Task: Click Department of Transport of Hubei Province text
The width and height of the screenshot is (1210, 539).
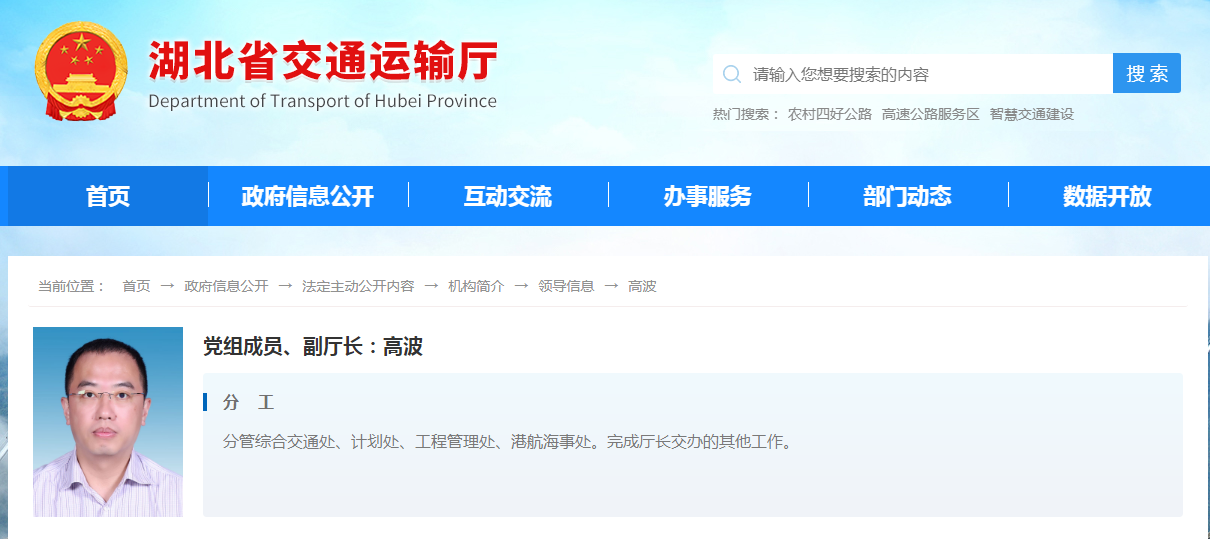Action: pos(322,101)
